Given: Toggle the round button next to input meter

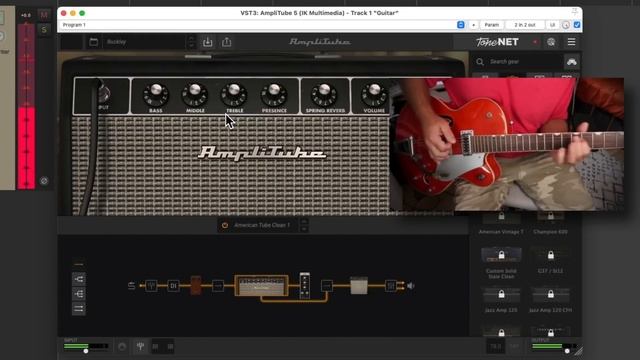Looking at the screenshot, I should point(122,347).
